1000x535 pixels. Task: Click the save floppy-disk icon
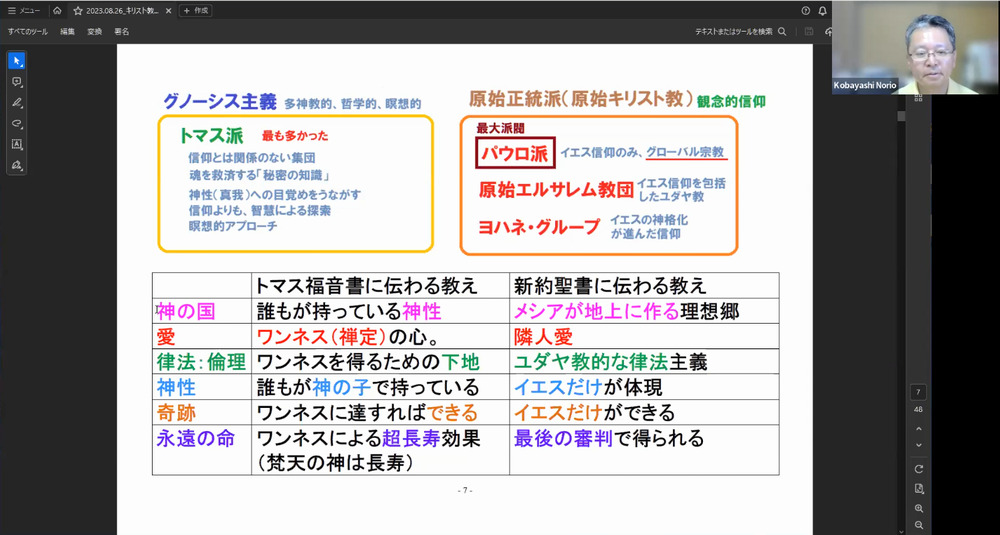click(809, 31)
